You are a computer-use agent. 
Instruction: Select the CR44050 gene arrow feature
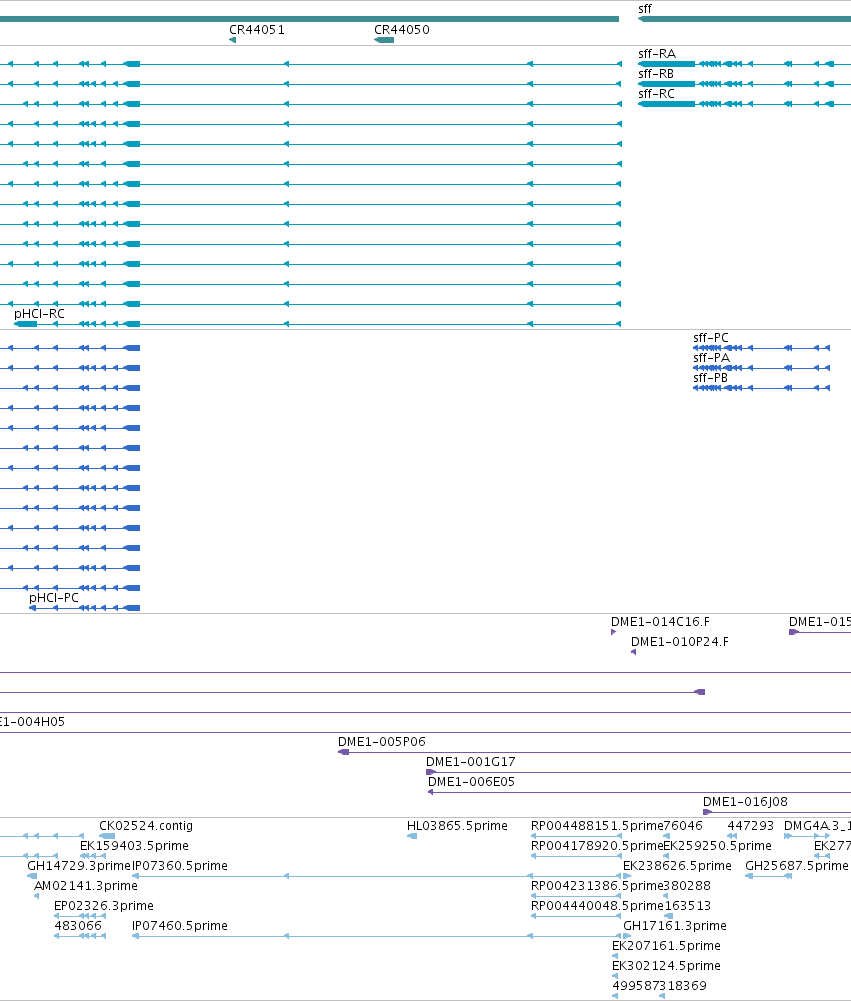[x=384, y=40]
